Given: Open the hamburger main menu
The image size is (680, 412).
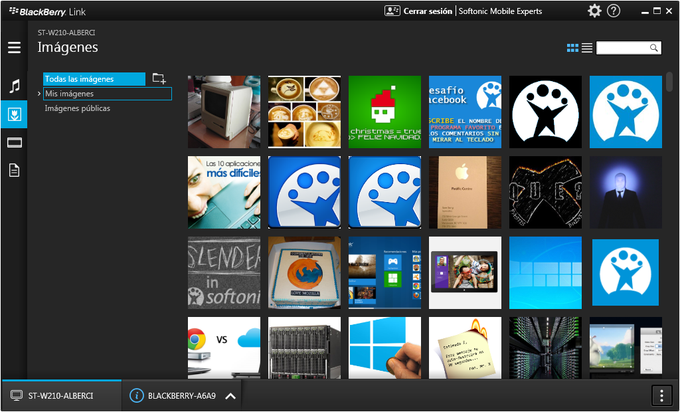Looking at the screenshot, I should [14, 47].
